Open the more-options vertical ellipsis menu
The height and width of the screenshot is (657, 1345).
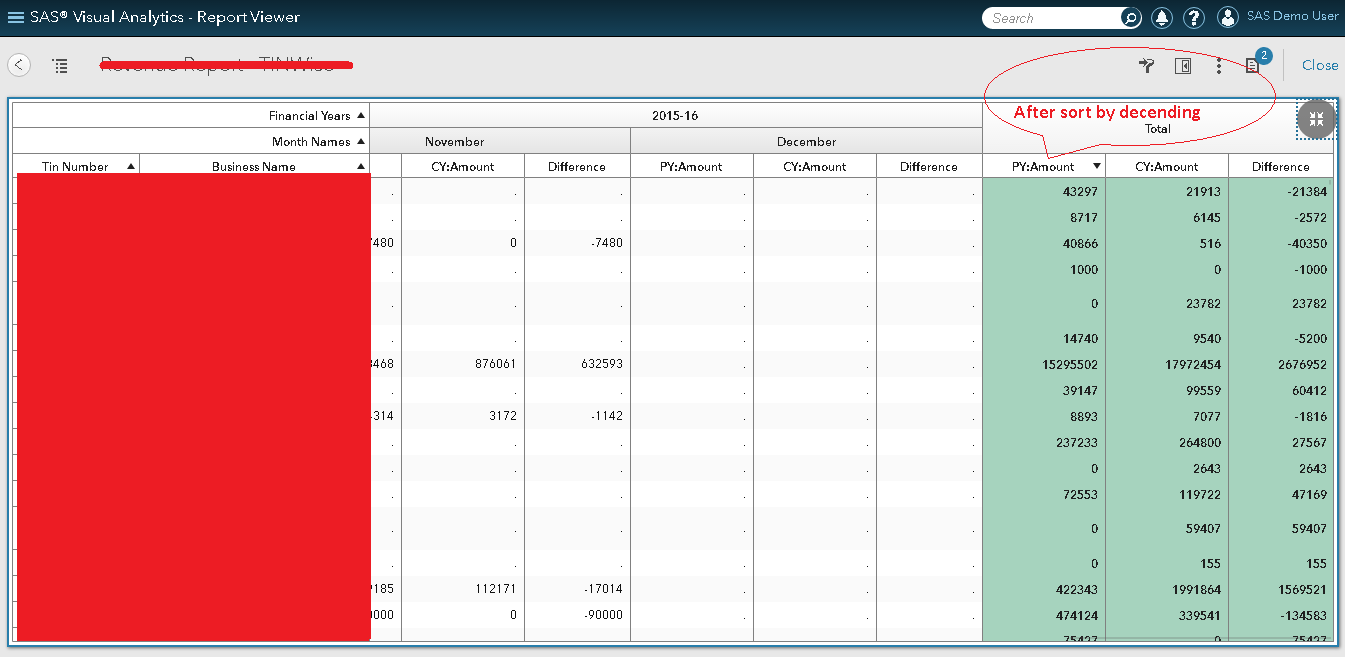tap(1218, 64)
